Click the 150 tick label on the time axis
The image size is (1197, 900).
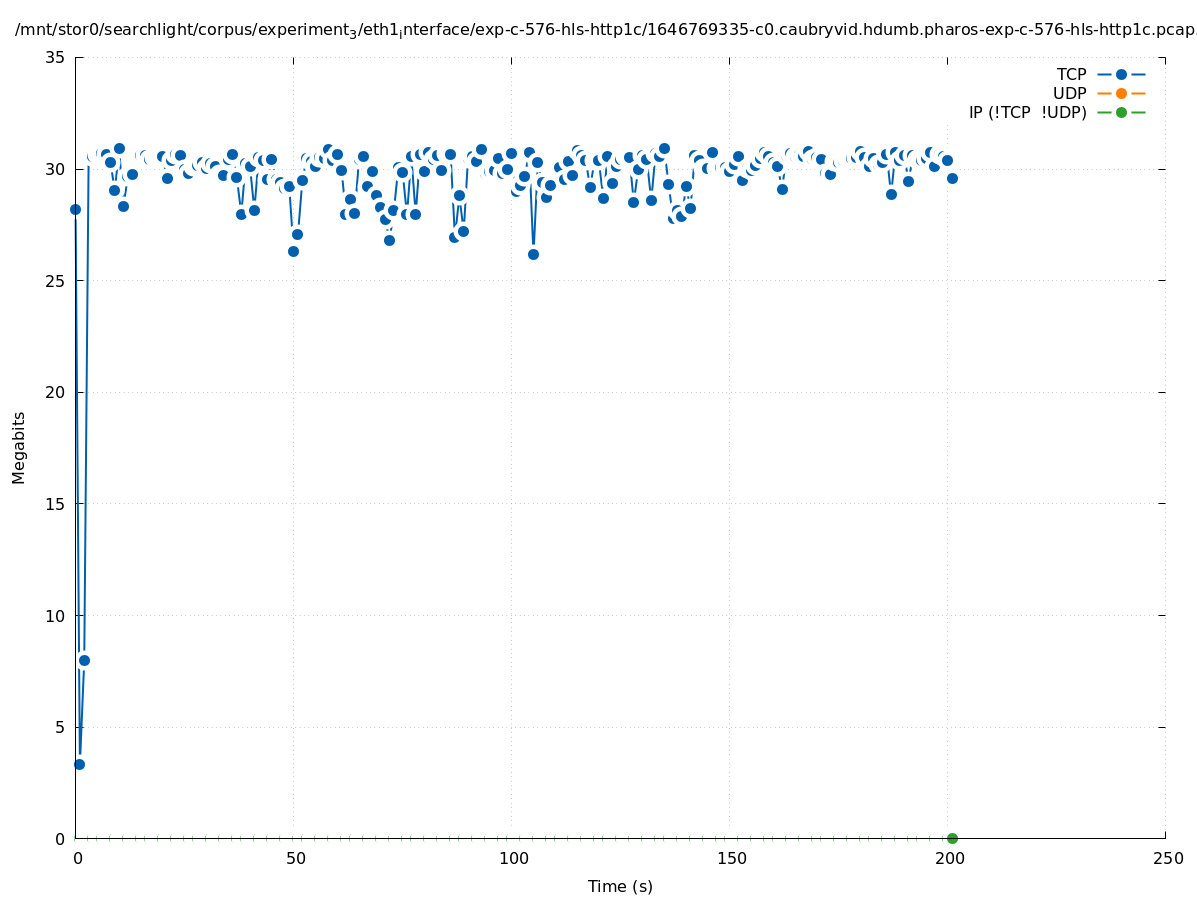(x=731, y=859)
